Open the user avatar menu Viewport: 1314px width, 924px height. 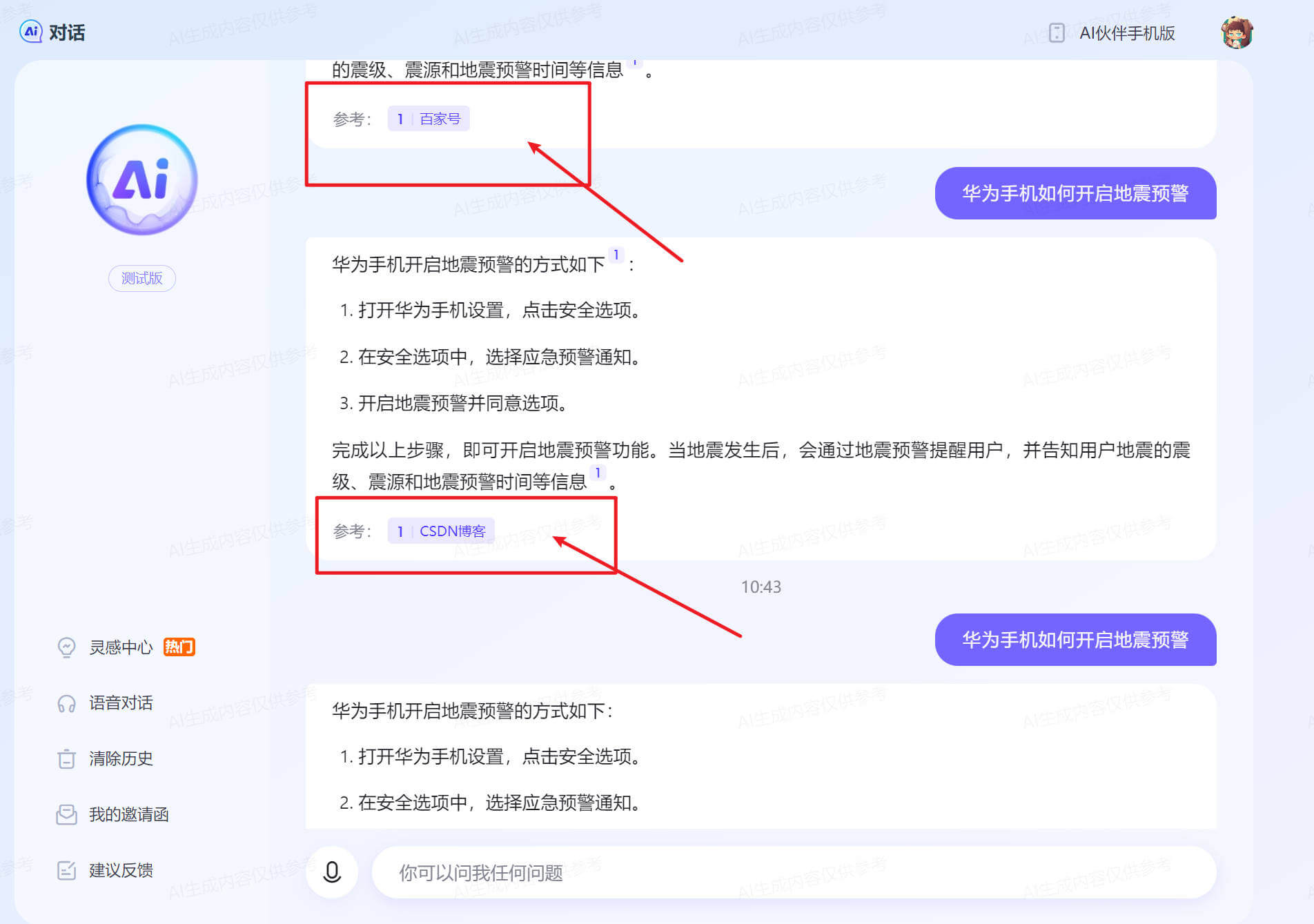pos(1237,32)
